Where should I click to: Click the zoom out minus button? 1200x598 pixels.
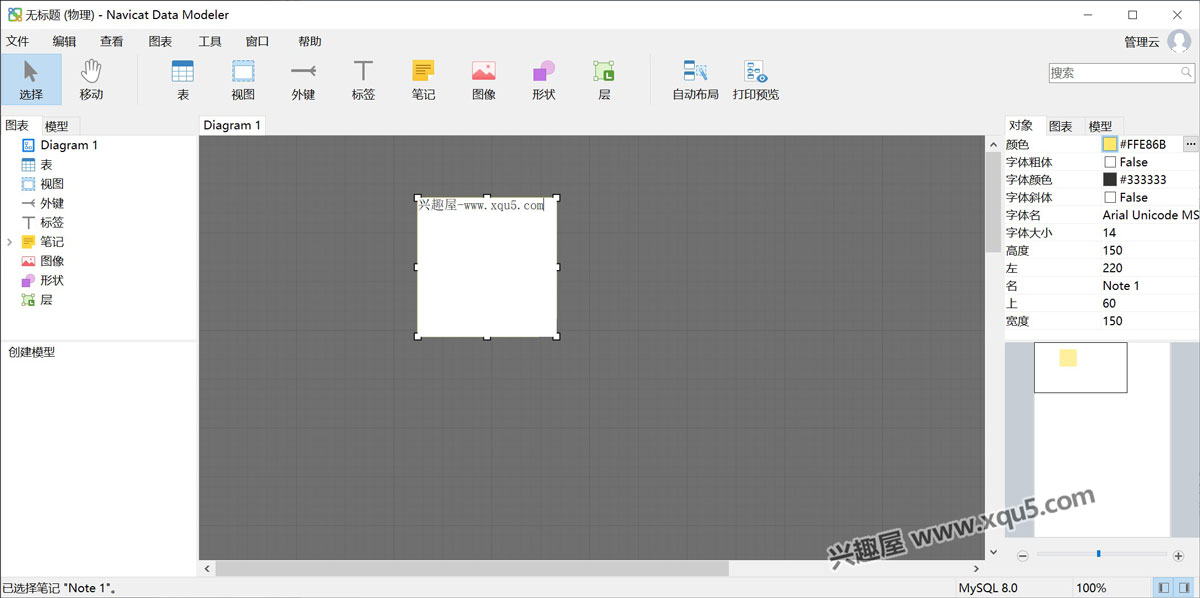point(1022,555)
